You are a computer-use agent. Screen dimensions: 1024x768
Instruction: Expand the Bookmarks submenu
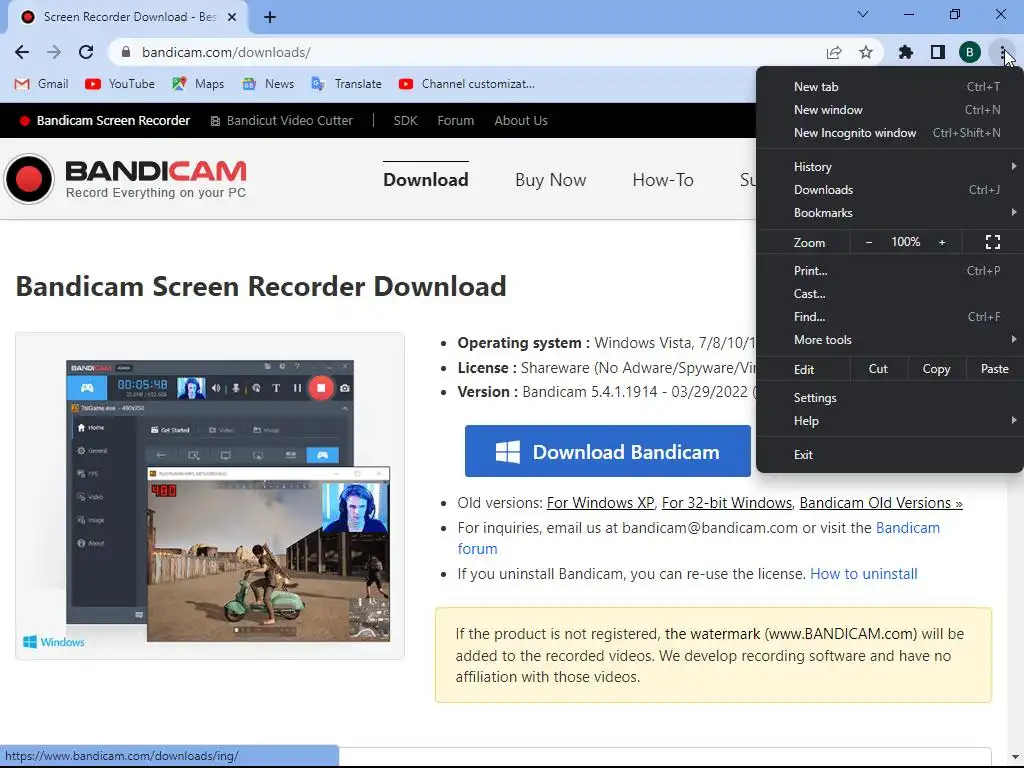point(889,212)
